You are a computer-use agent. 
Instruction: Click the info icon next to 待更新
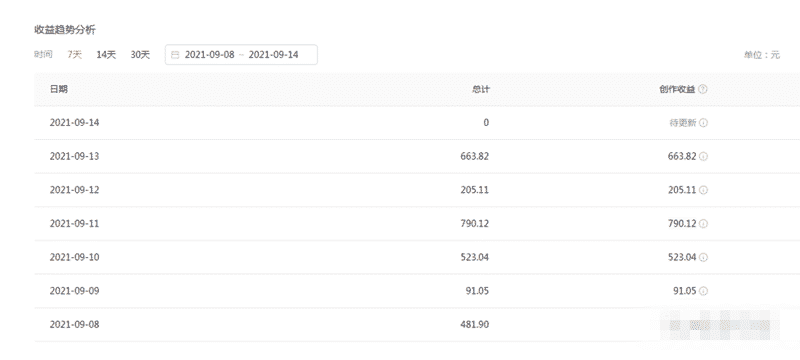(x=704, y=123)
